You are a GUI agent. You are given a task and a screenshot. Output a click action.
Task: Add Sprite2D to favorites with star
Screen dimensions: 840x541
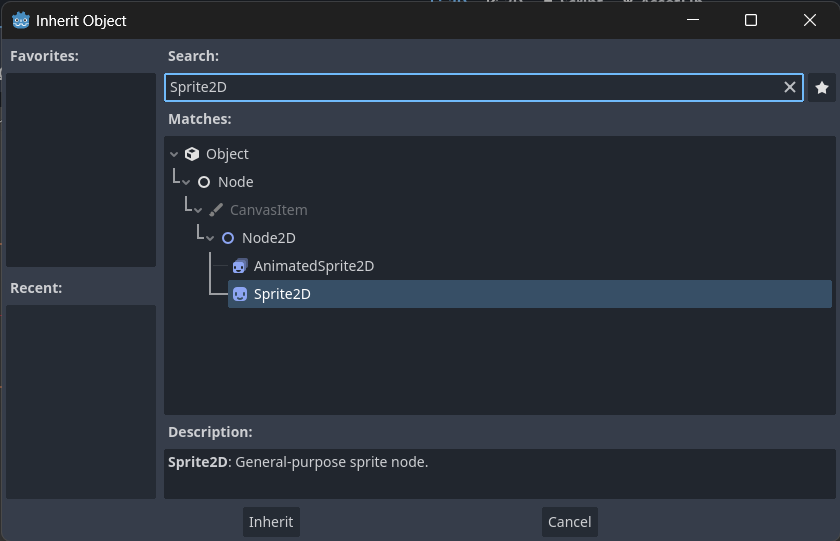822,87
